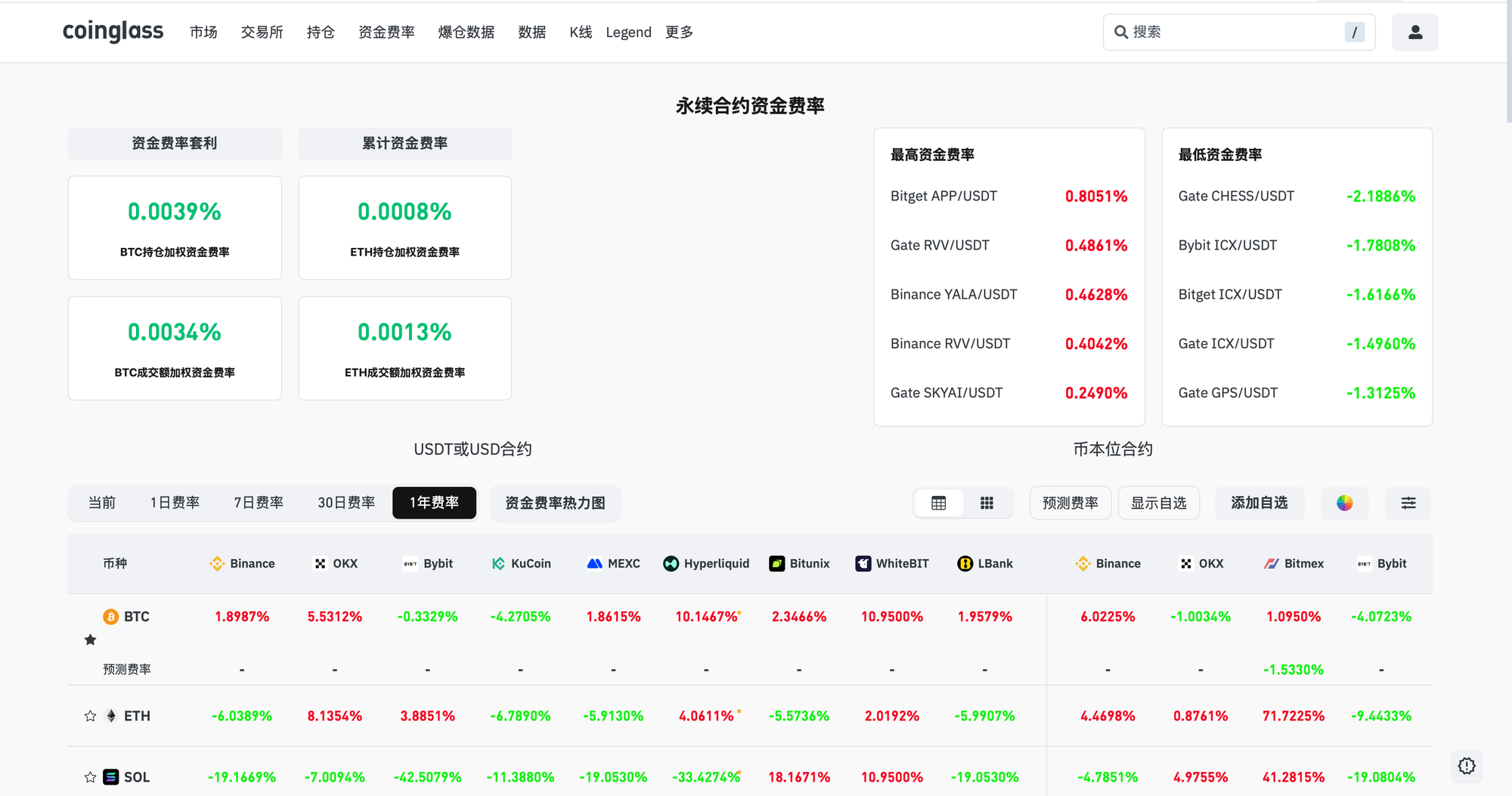Open the Legend menu item
Viewport: 1512px width, 796px height.
click(x=628, y=33)
